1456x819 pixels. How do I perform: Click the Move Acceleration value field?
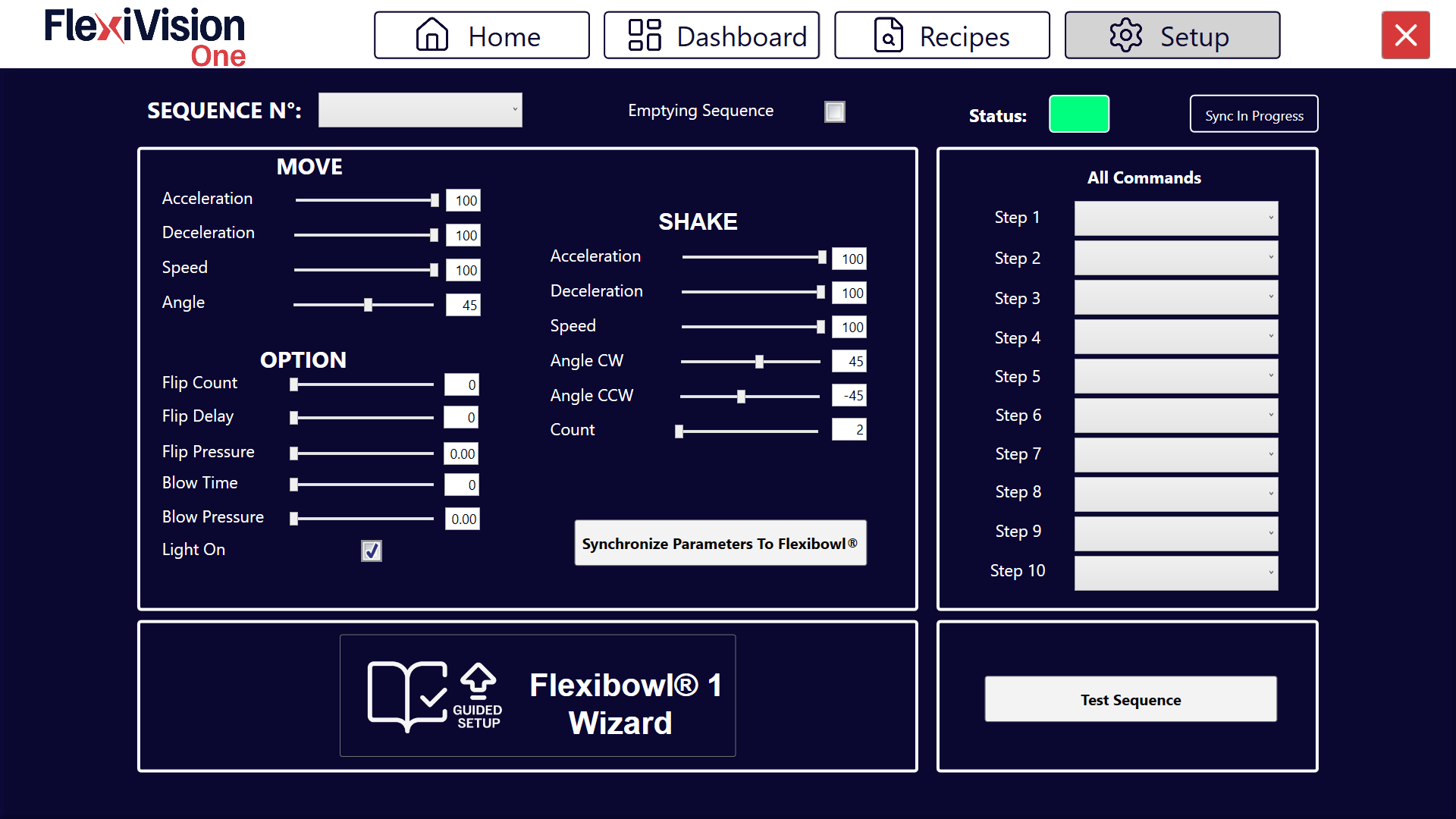coord(463,200)
